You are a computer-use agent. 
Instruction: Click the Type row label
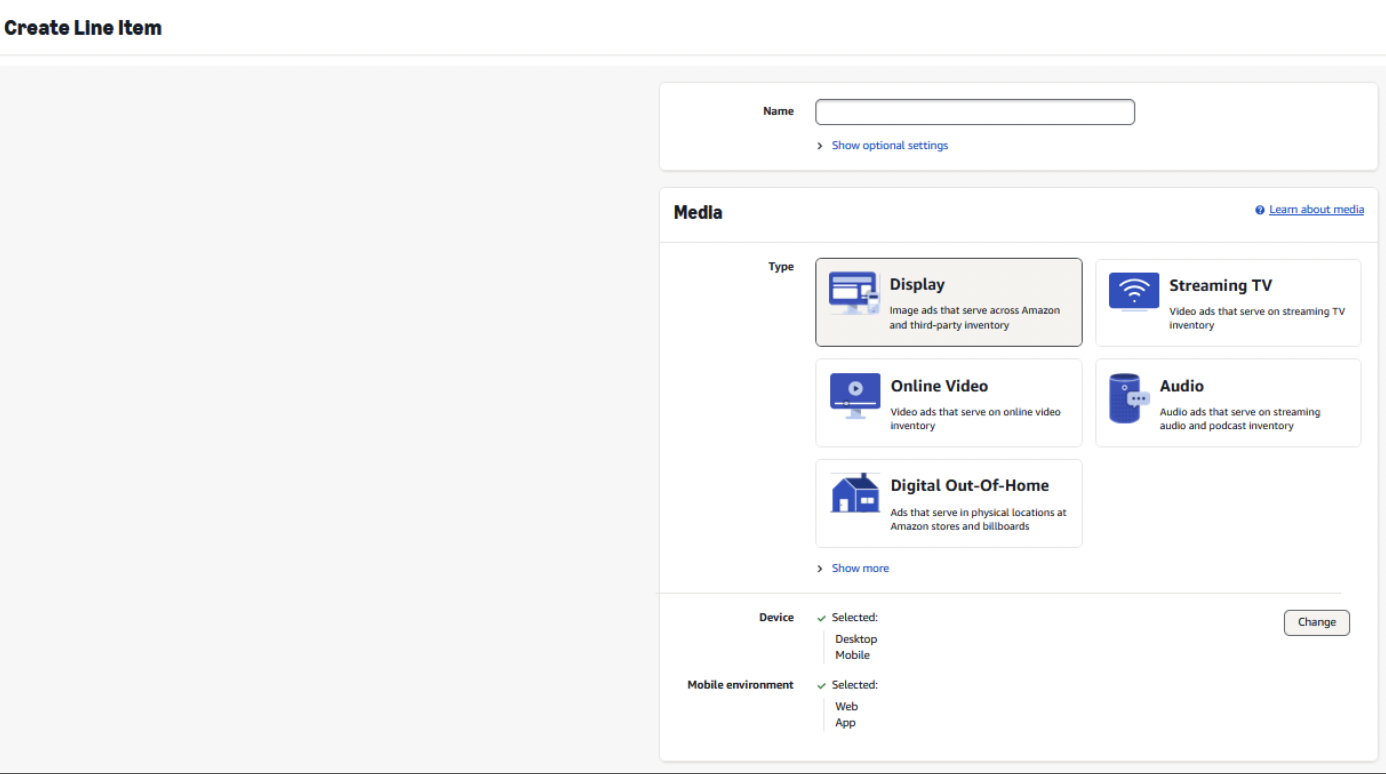[781, 267]
